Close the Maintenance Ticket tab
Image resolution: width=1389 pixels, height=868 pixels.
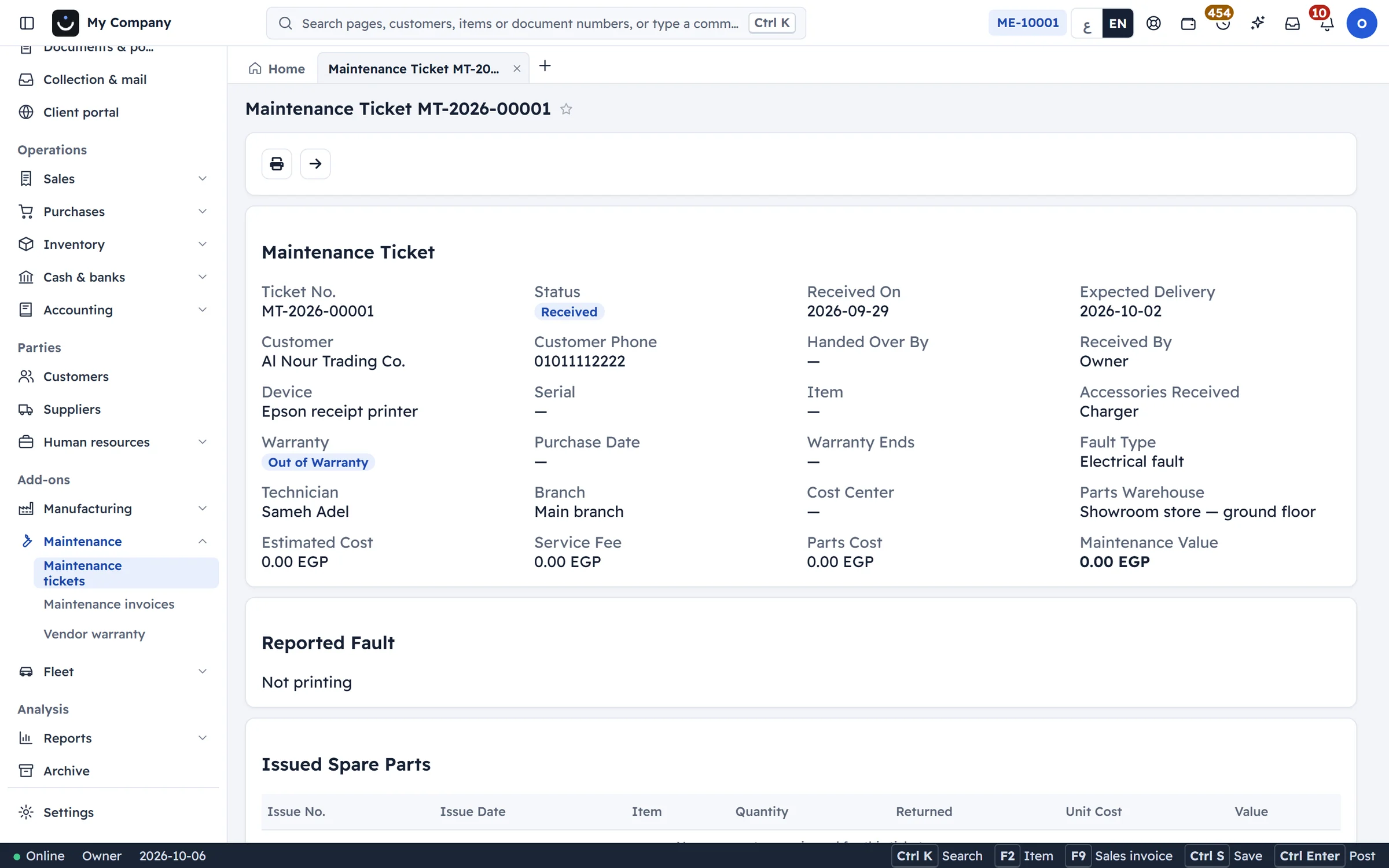tap(517, 69)
